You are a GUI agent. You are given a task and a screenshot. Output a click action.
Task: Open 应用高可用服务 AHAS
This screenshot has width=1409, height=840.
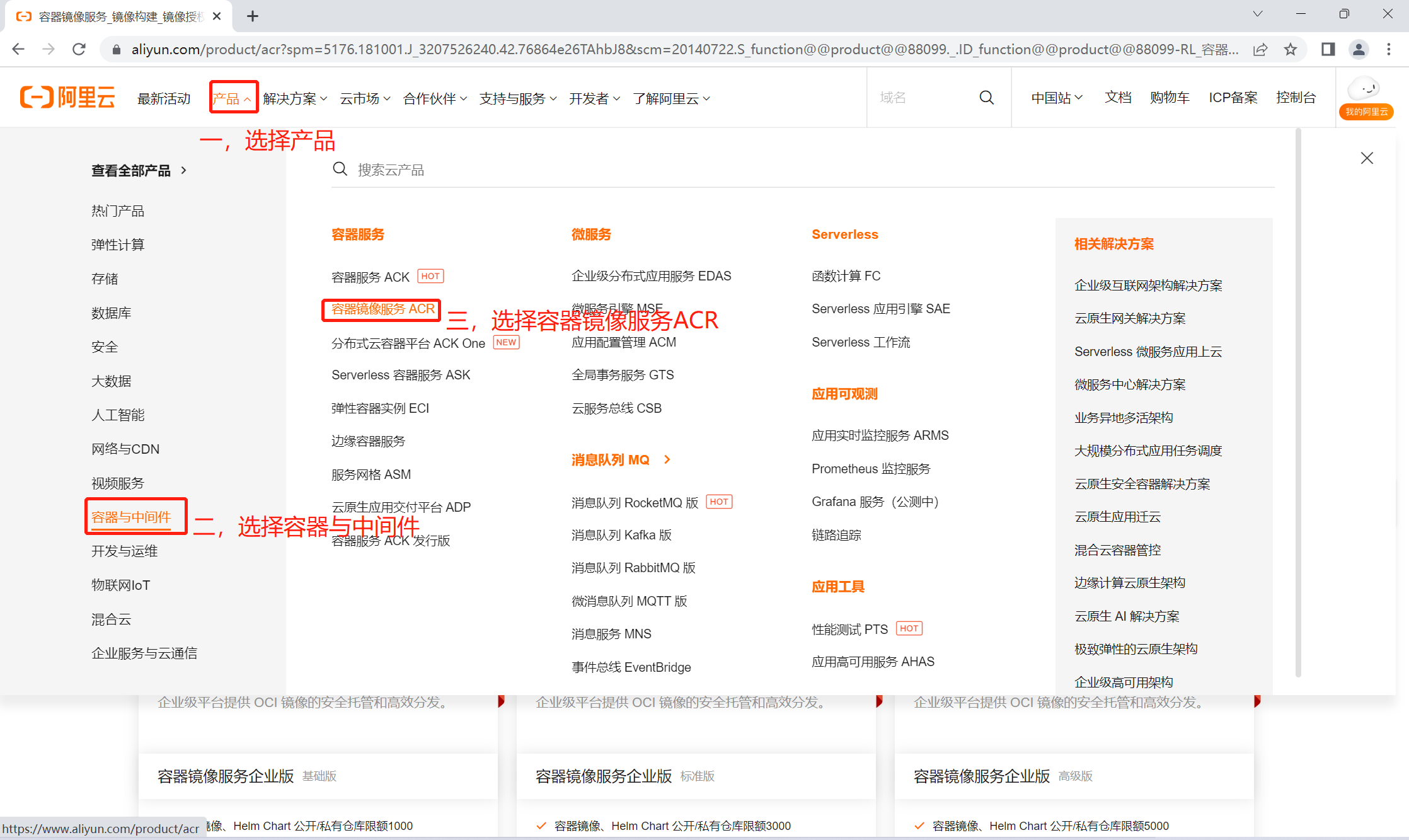(873, 662)
